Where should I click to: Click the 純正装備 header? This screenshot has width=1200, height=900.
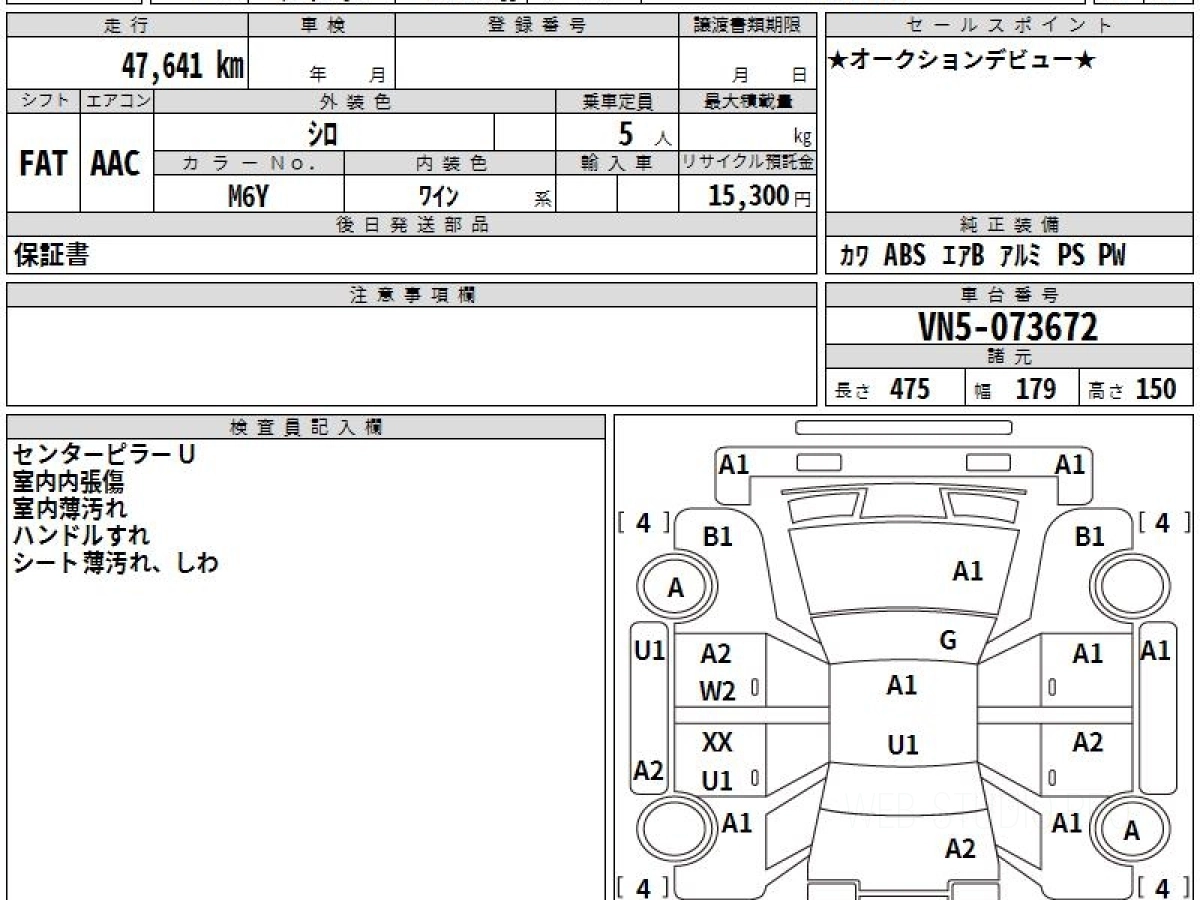(x=1010, y=225)
